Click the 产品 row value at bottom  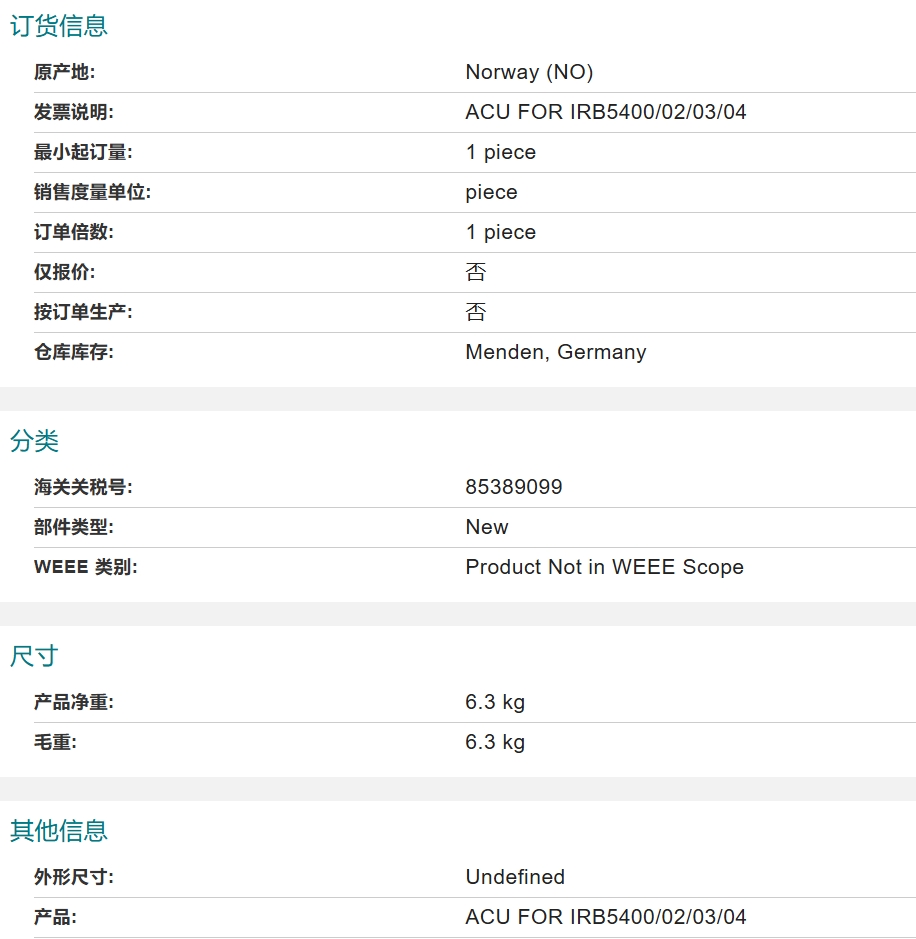point(606,917)
